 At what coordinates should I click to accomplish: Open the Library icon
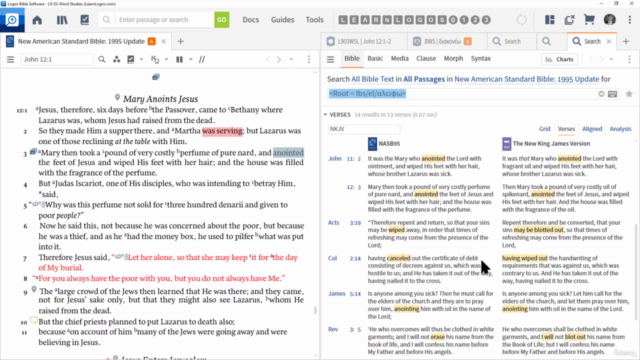(x=62, y=20)
